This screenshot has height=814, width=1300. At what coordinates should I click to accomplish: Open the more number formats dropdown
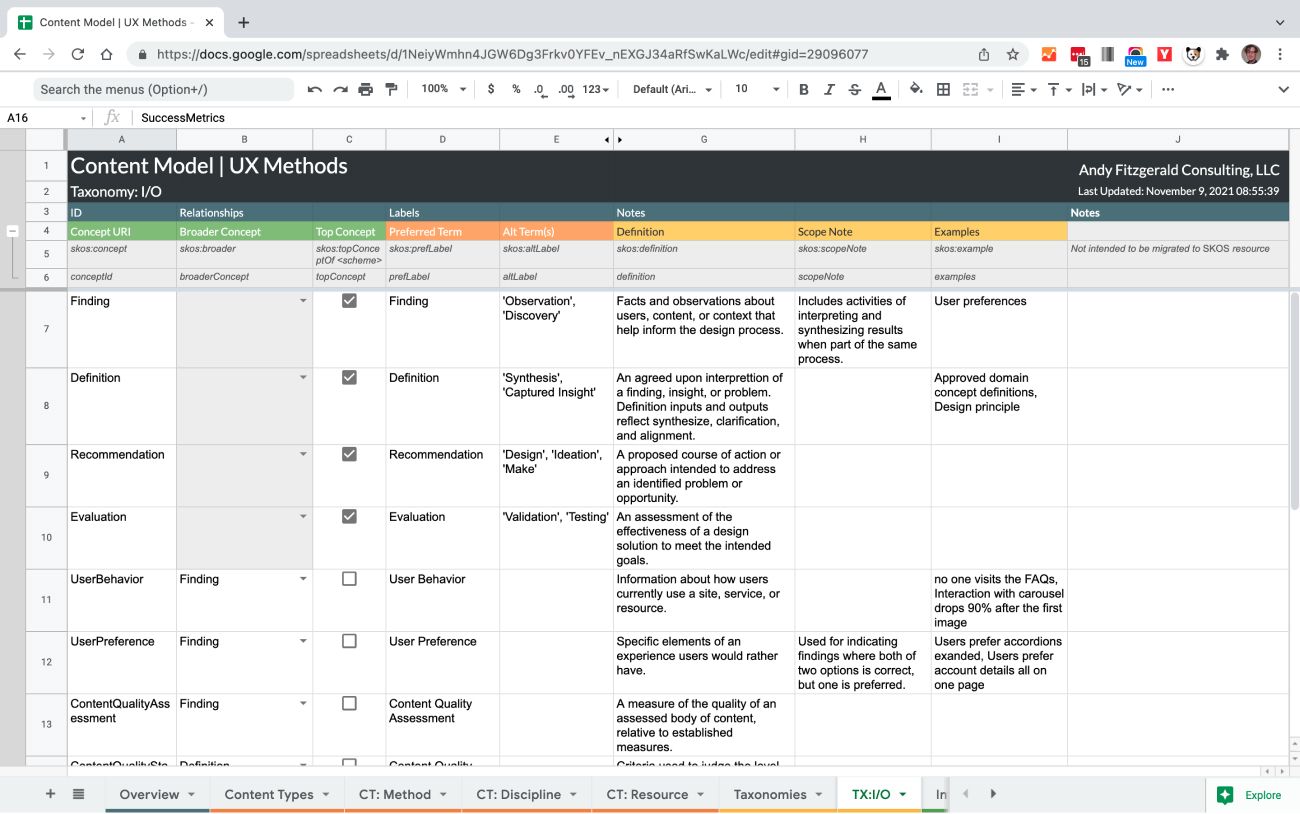pos(596,89)
